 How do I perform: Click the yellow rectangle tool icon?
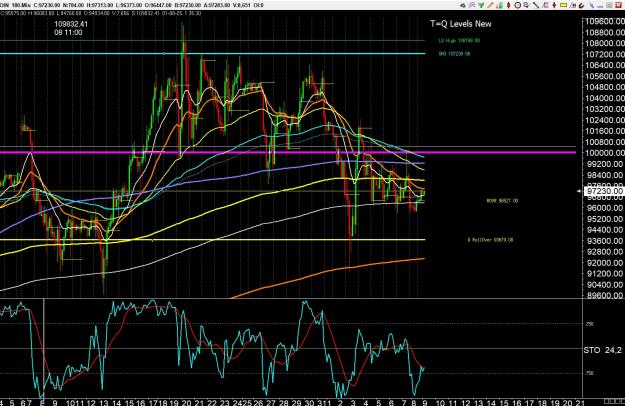[x=564, y=5]
